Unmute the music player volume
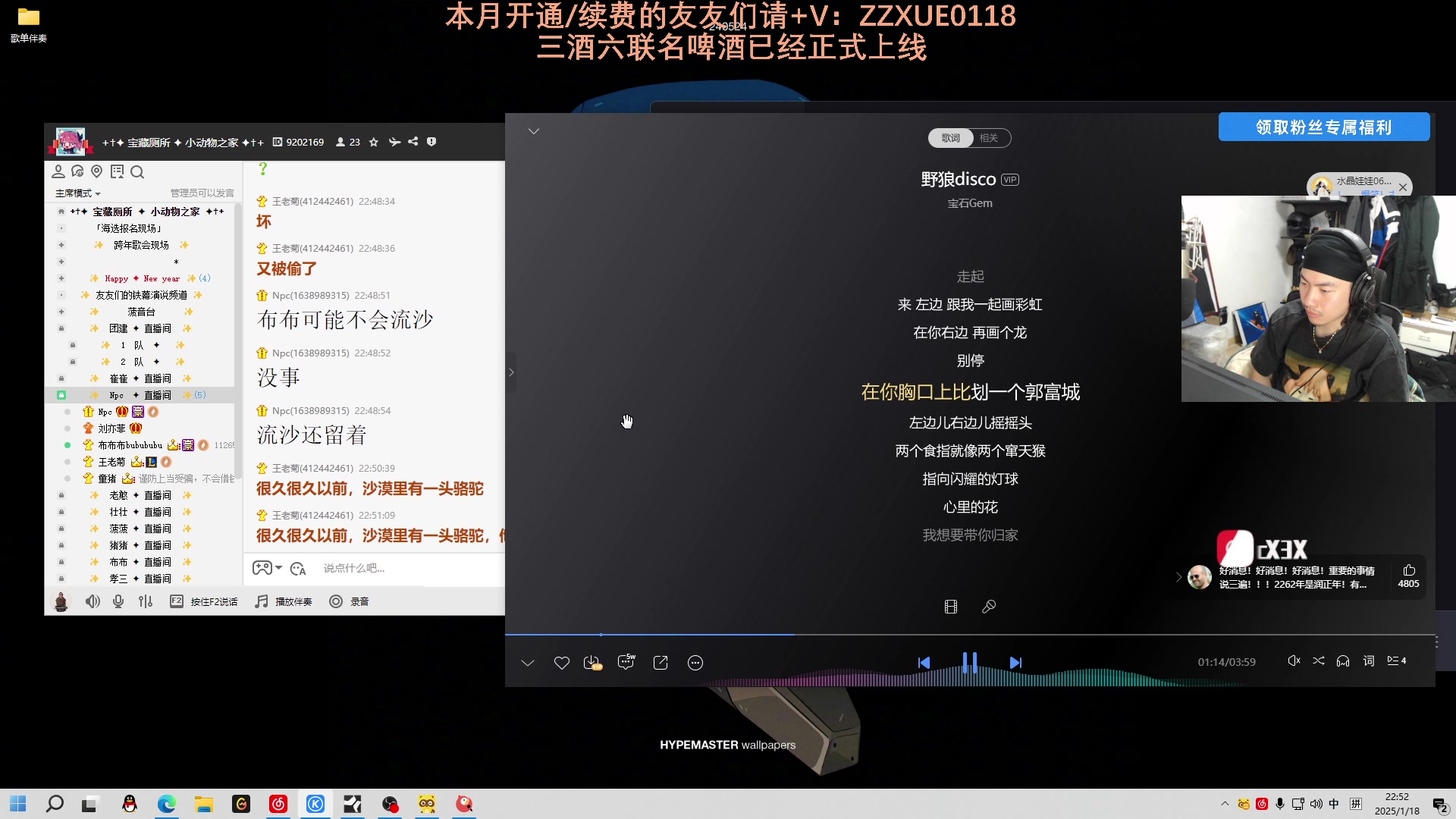 pyautogui.click(x=1294, y=661)
